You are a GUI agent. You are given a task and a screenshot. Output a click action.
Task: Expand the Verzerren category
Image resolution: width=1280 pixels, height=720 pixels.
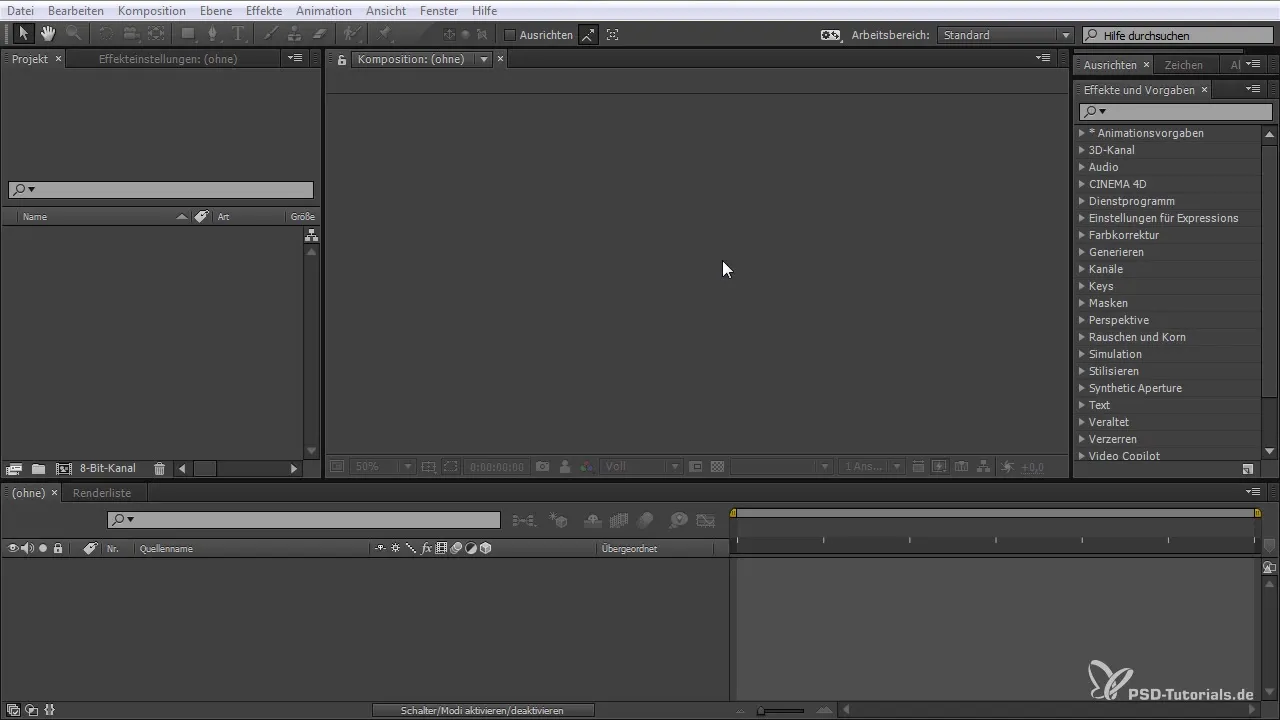1082,439
